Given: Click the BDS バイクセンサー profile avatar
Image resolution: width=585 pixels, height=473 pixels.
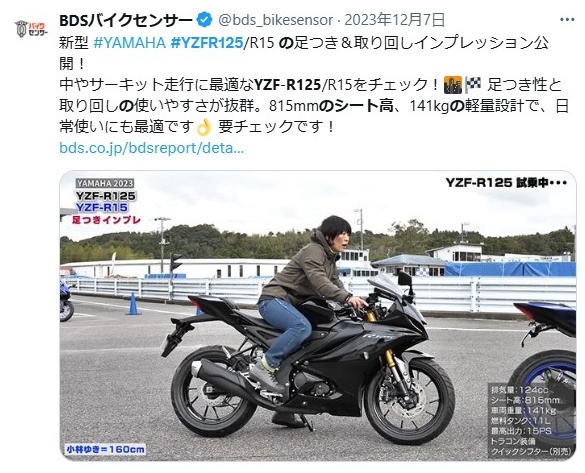Looking at the screenshot, I should tap(31, 29).
